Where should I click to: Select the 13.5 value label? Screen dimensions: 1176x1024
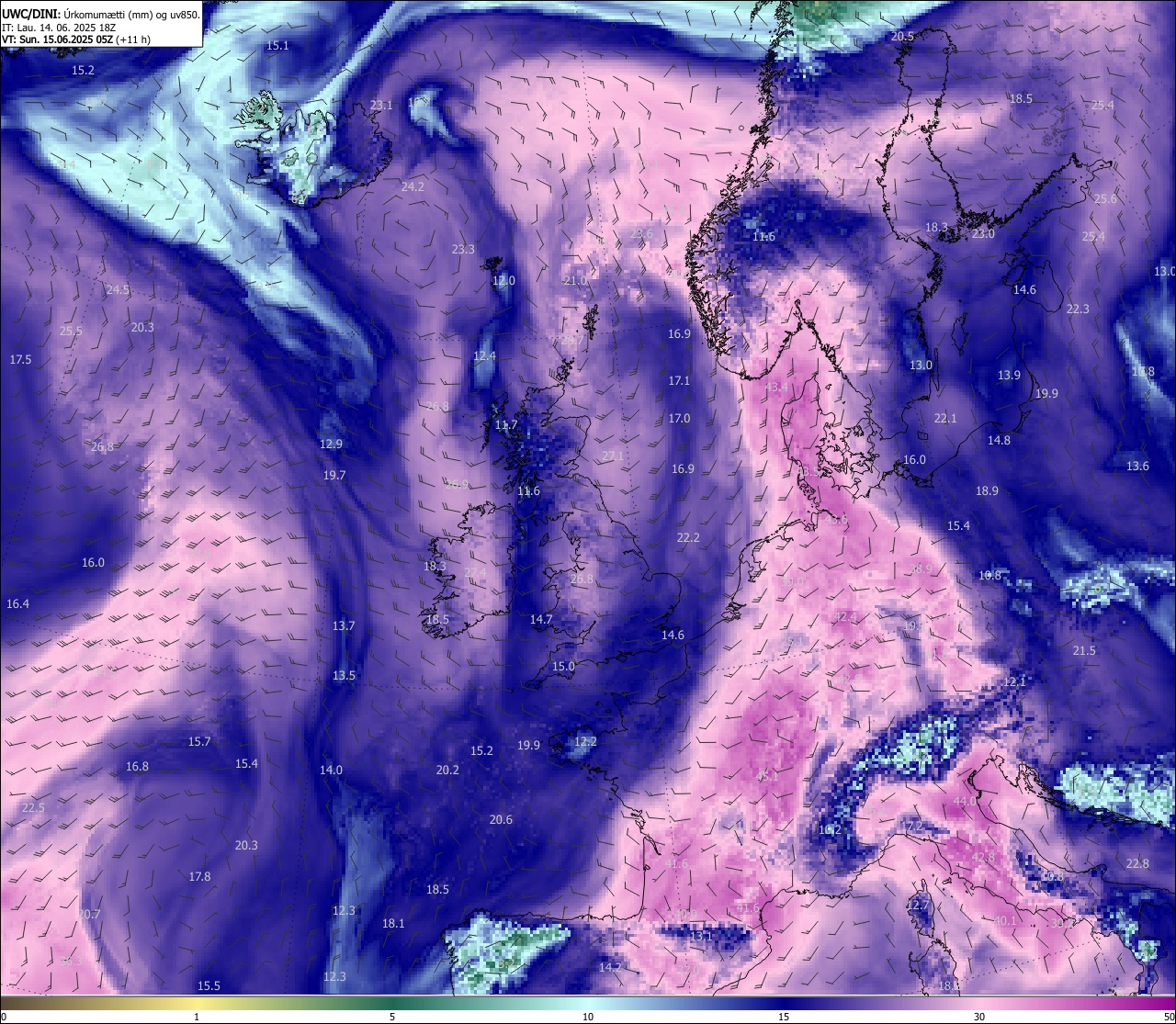tap(344, 675)
